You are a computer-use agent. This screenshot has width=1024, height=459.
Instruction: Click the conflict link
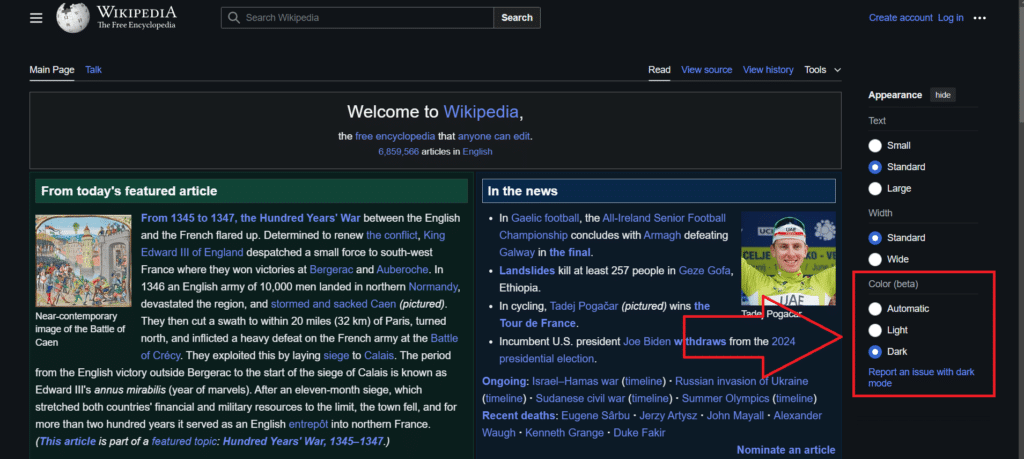[392, 235]
